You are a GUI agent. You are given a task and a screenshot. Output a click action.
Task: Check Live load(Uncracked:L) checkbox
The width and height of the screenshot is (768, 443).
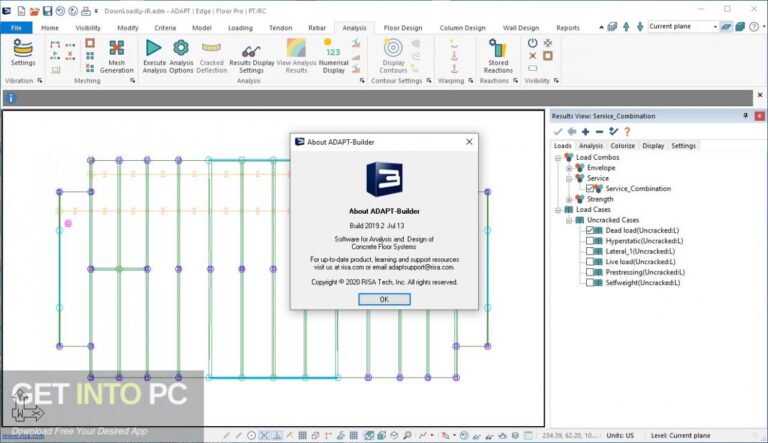pos(590,262)
